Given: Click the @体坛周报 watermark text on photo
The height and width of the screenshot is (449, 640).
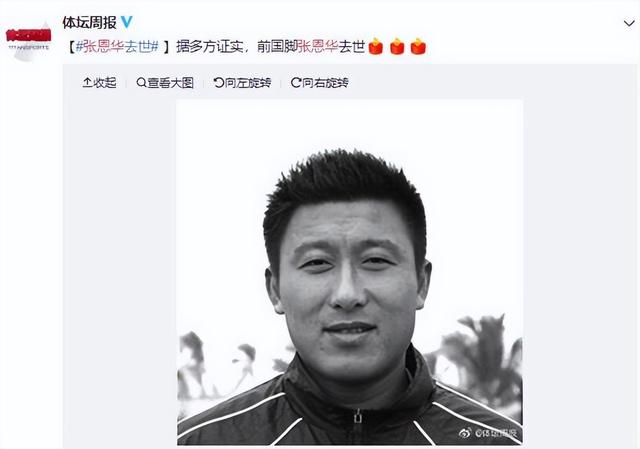Looking at the screenshot, I should click(496, 433).
